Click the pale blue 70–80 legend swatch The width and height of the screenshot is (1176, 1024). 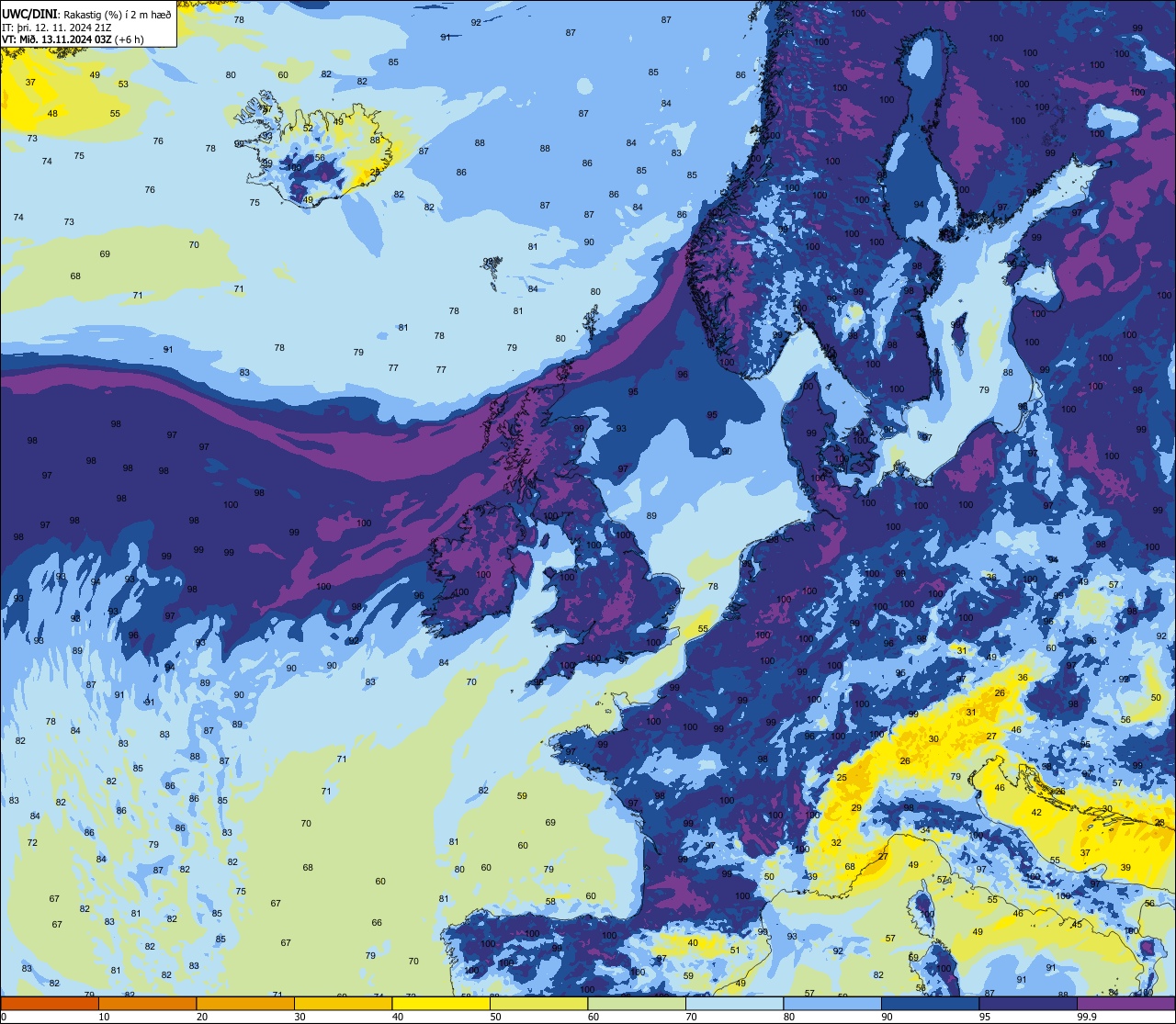pos(734,1003)
